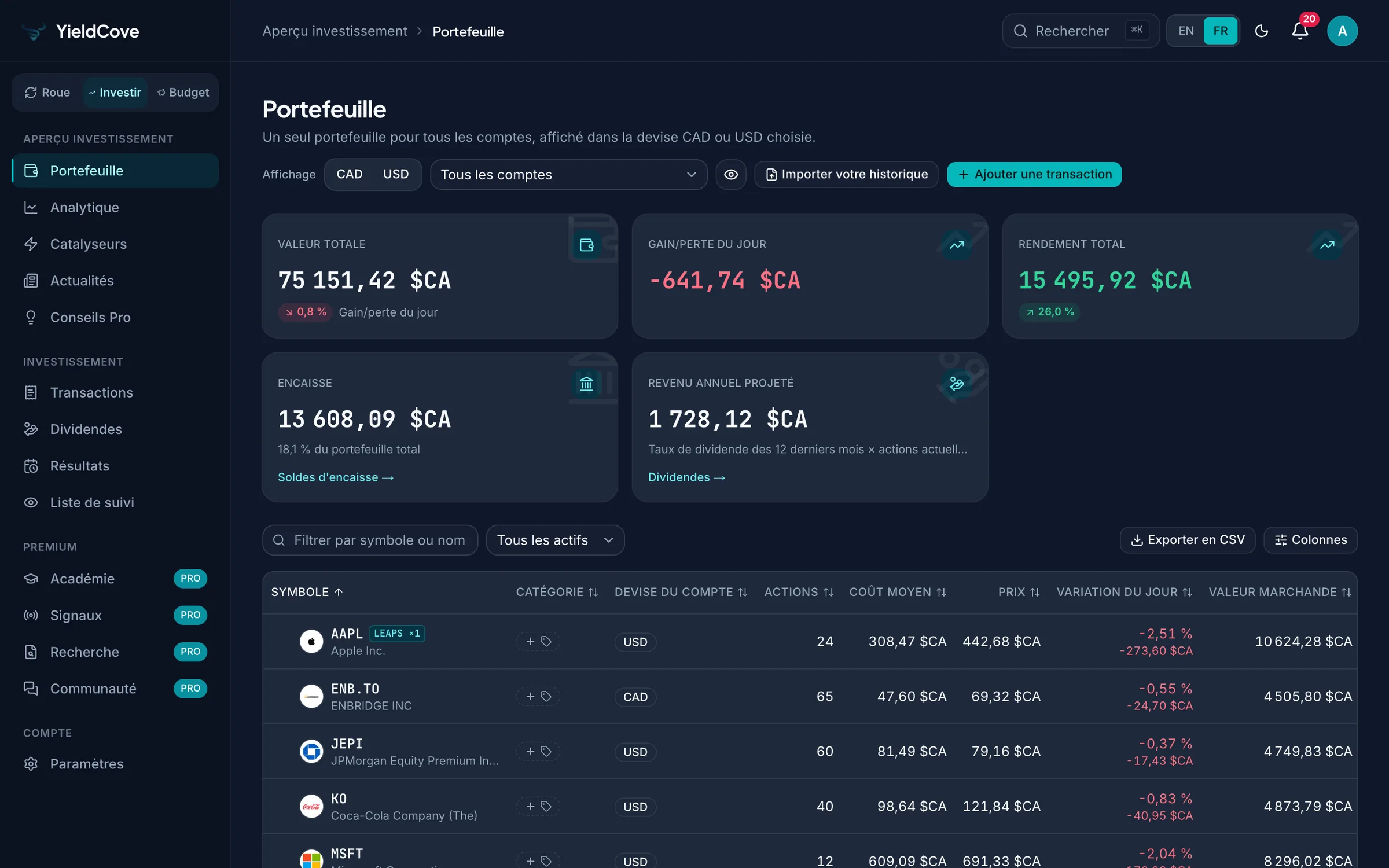The image size is (1389, 868).
Task: Switch to the Roue tab
Action: tap(47, 93)
